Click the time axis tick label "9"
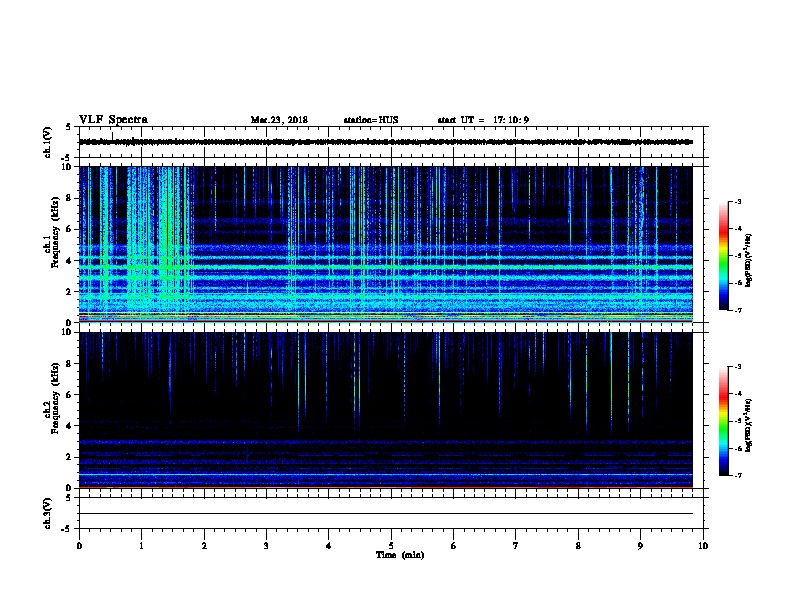The height and width of the screenshot is (612, 792). tap(640, 546)
